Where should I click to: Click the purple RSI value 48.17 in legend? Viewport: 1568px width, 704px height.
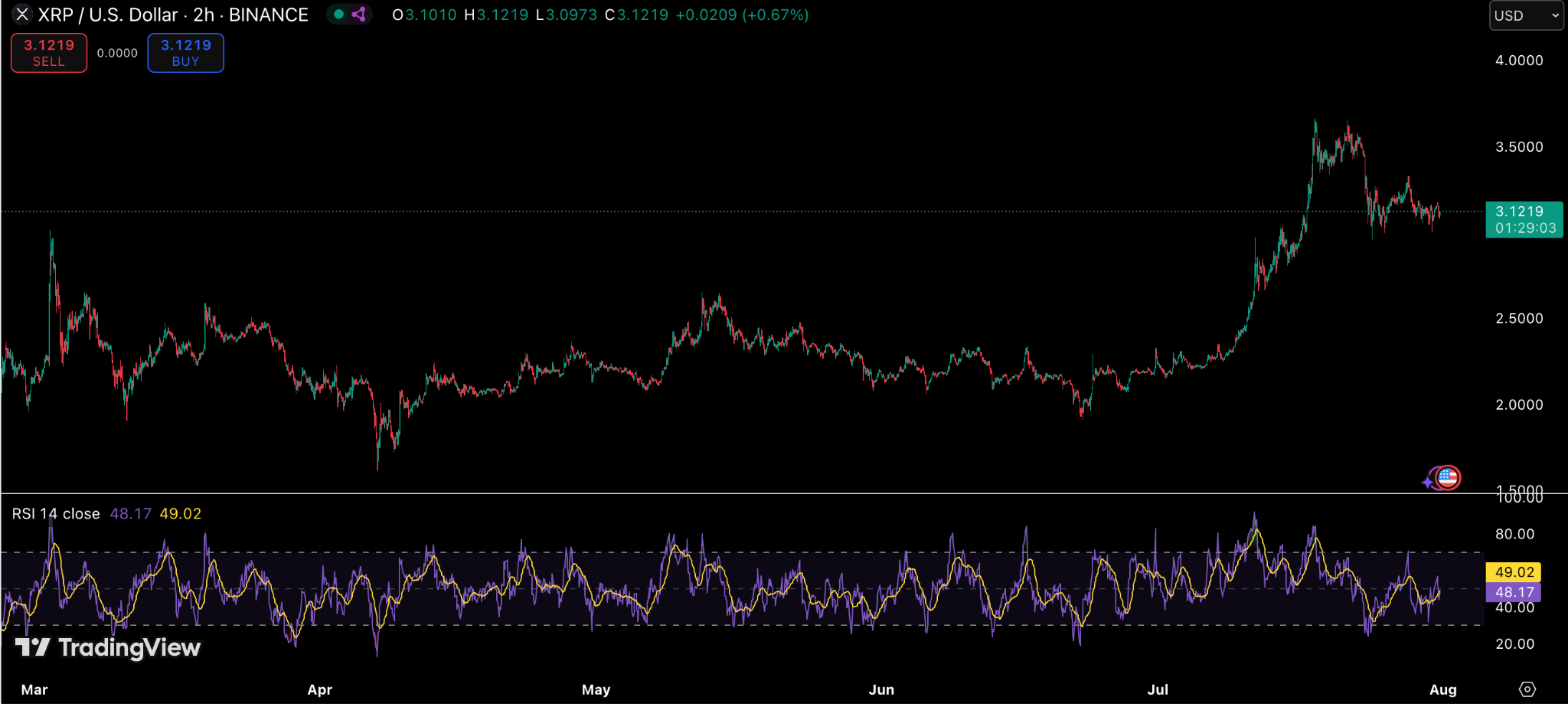click(131, 514)
